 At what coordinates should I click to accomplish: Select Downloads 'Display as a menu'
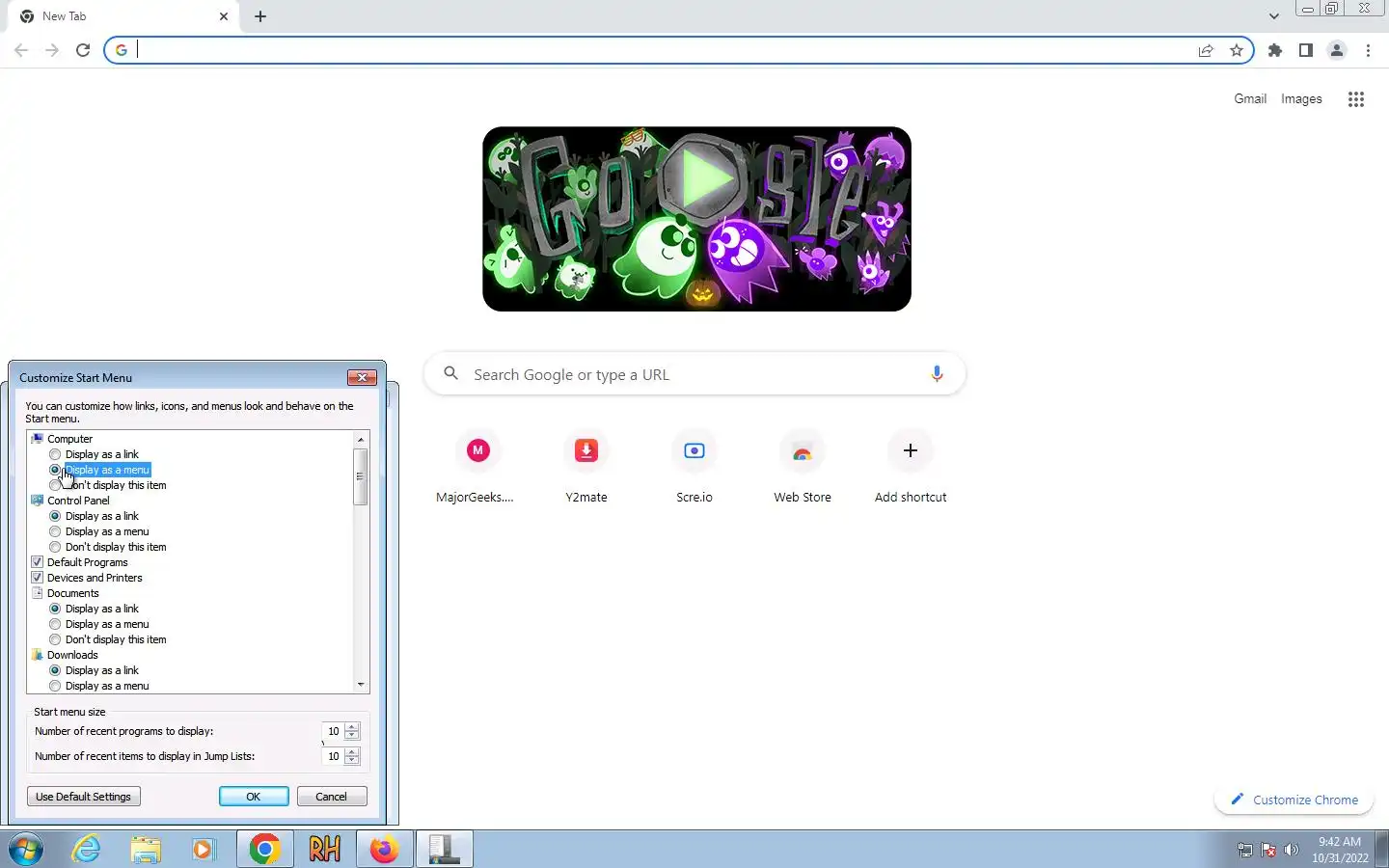coord(55,686)
